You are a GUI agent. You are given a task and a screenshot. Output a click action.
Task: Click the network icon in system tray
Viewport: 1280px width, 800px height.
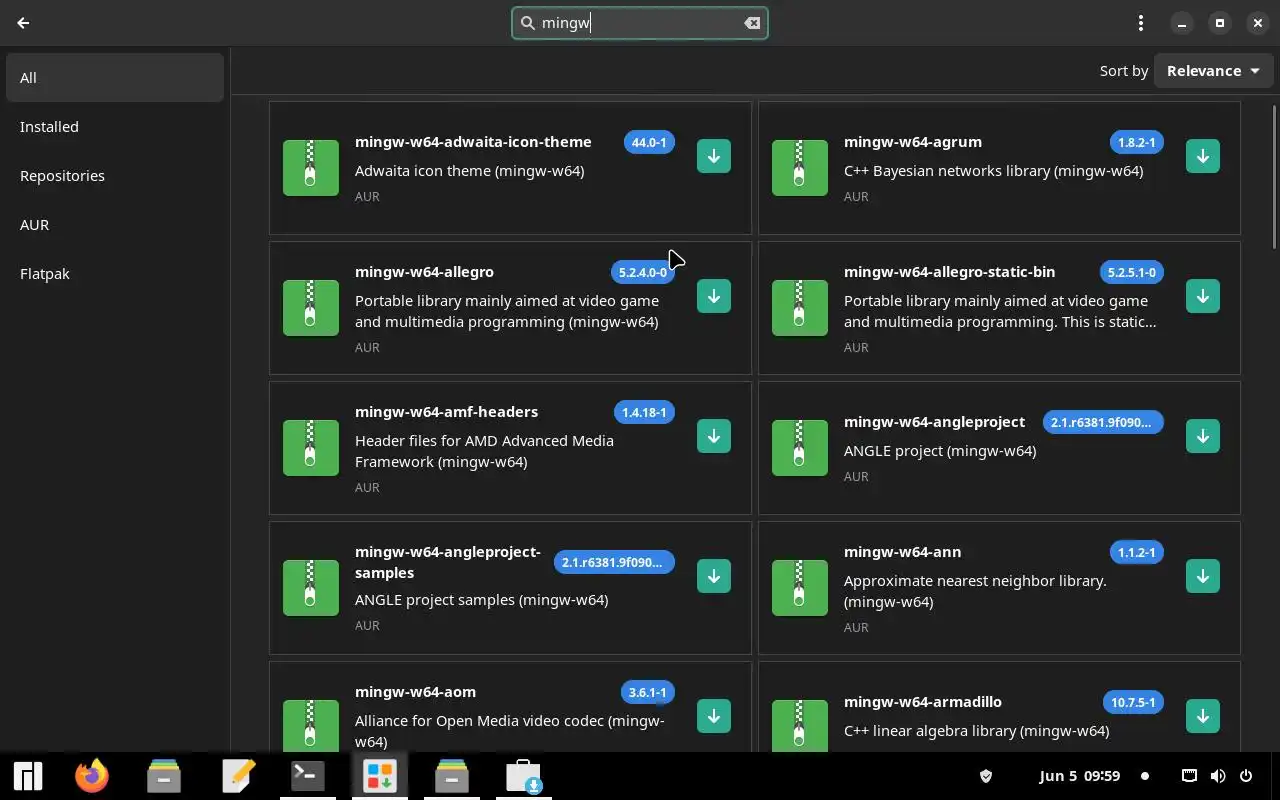1189,776
